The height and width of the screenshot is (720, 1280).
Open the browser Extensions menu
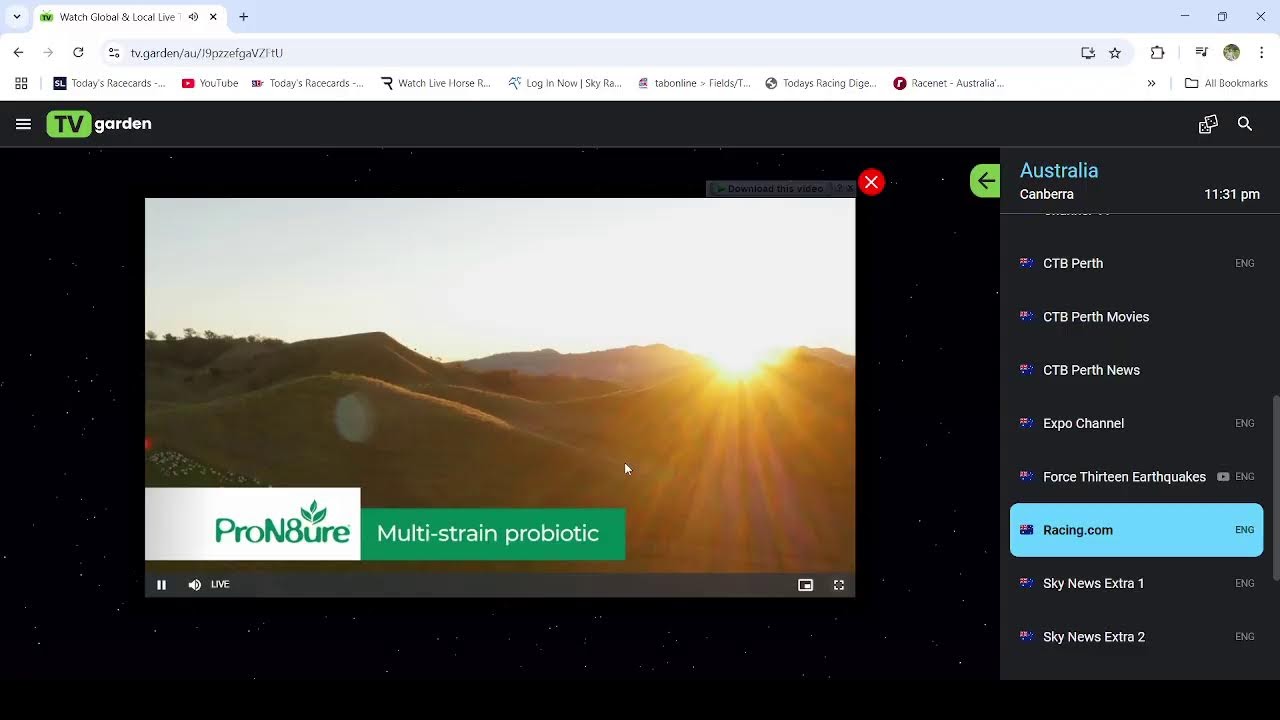(1158, 53)
